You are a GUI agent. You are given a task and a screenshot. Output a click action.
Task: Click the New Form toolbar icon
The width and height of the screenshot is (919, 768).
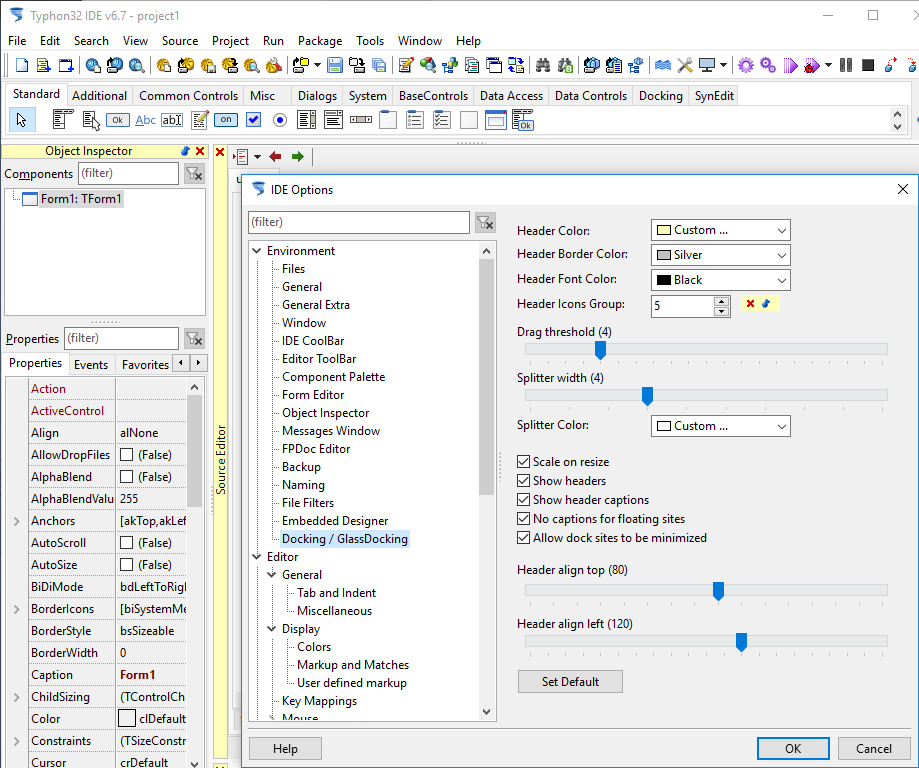[x=66, y=65]
